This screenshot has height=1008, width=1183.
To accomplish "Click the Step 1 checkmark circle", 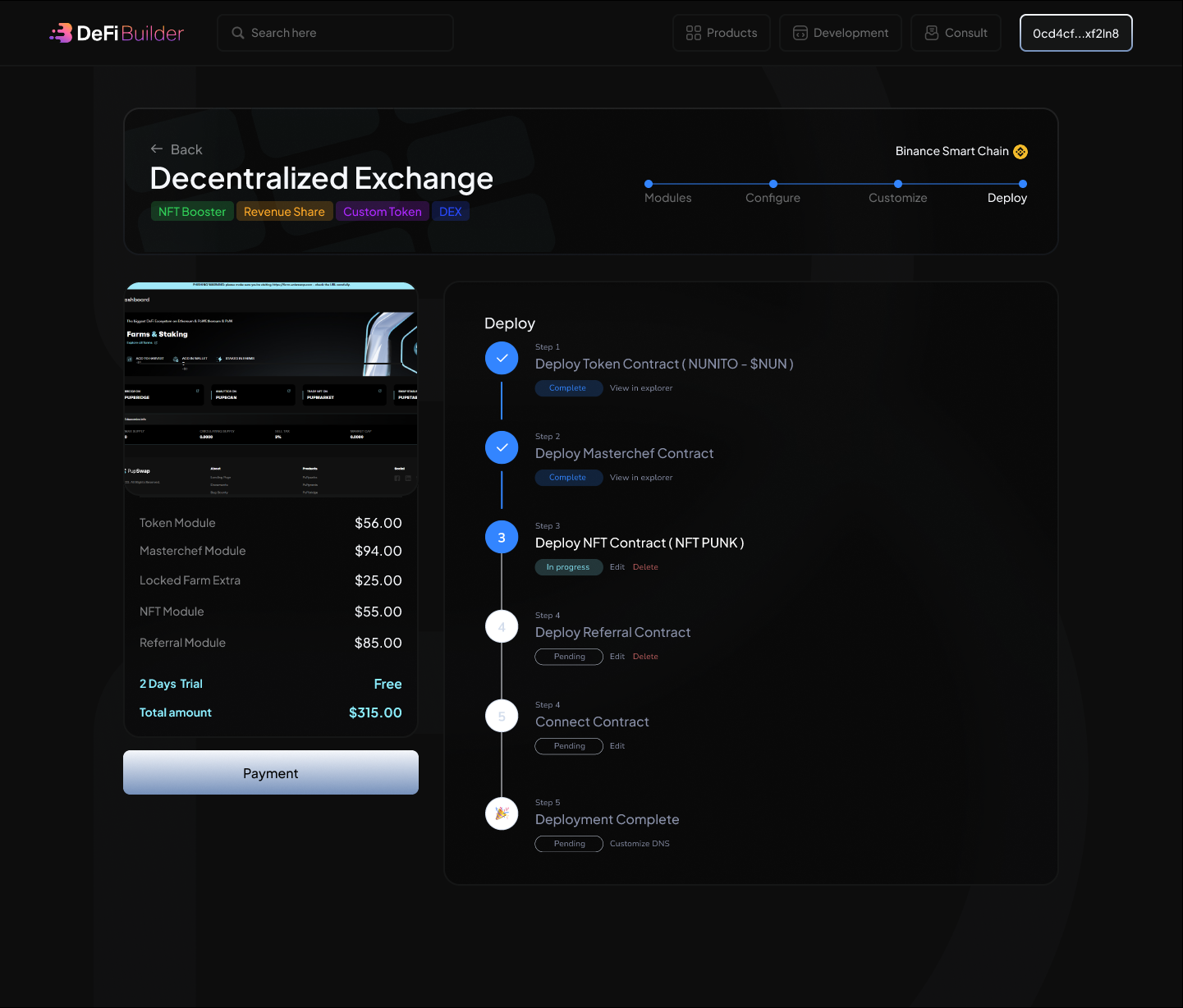I will coord(502,358).
